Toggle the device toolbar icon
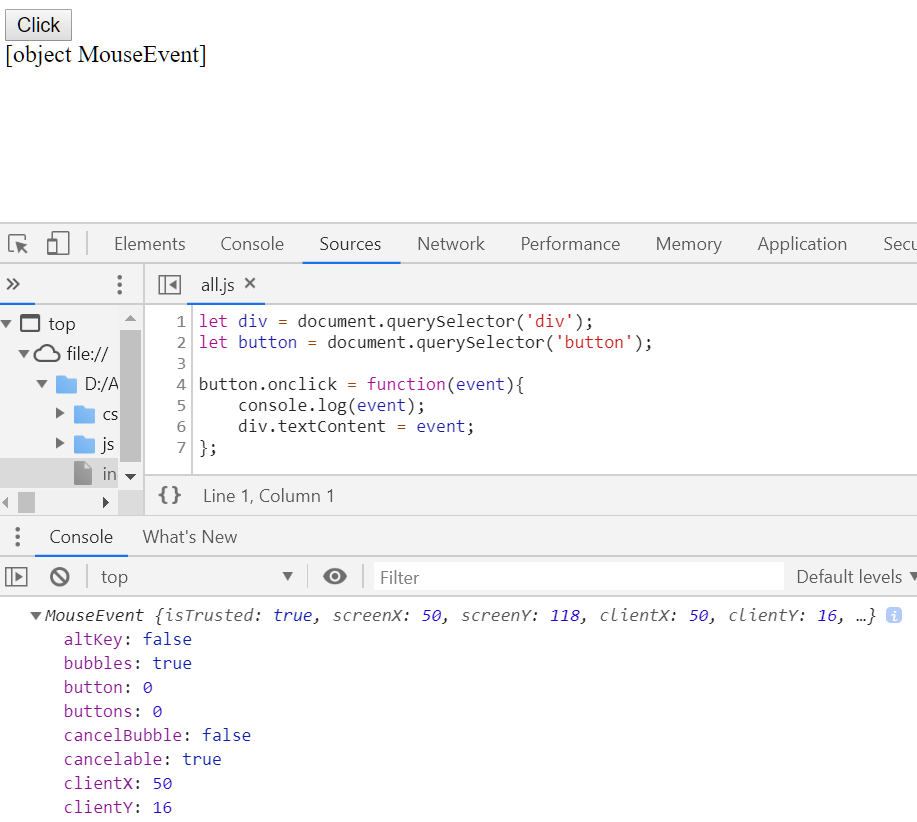917x822 pixels. [58, 244]
